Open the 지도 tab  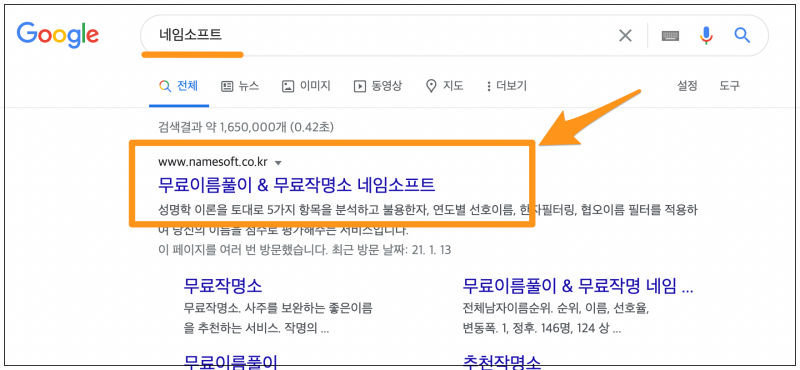pos(444,86)
